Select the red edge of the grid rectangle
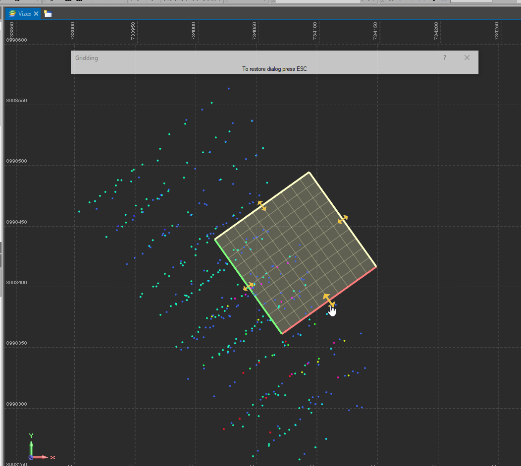This screenshot has height=466, width=521. click(329, 300)
